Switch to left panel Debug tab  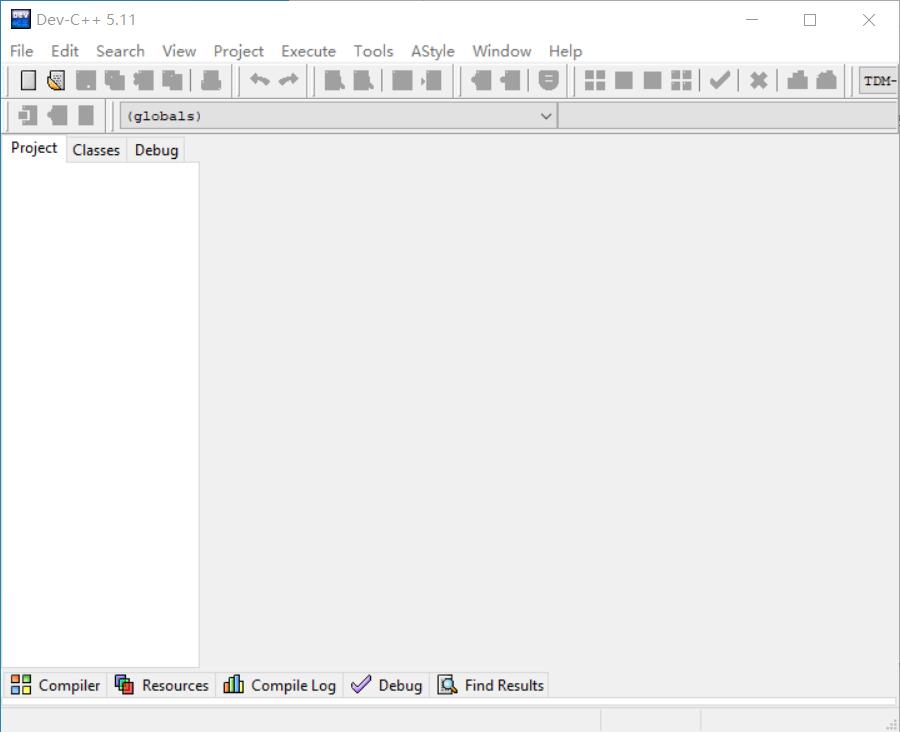coord(156,150)
